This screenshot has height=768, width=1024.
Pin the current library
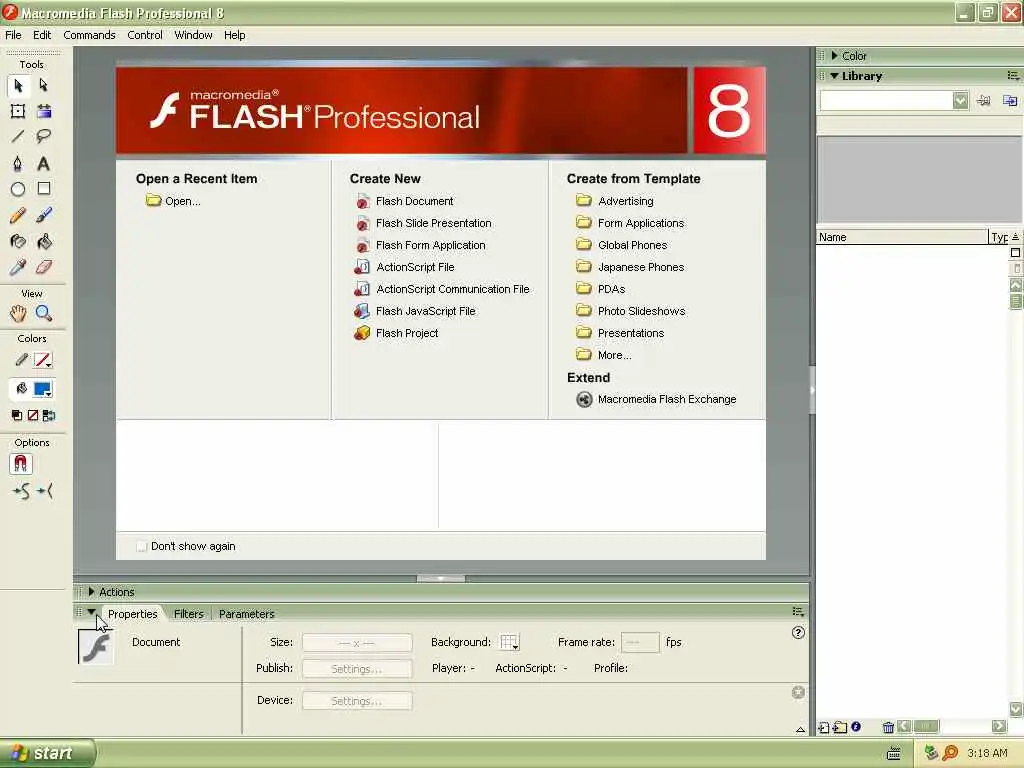pos(984,101)
